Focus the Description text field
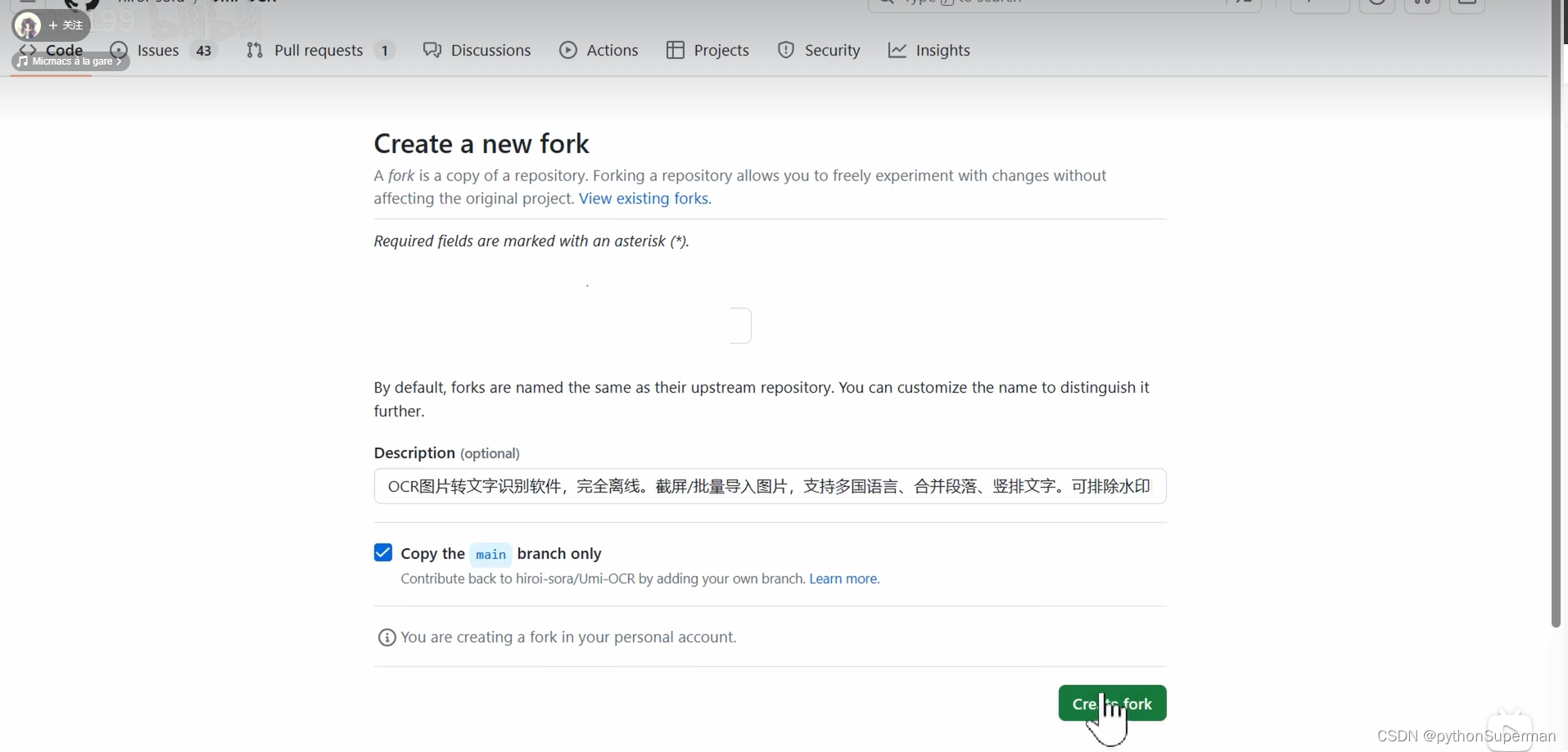The width and height of the screenshot is (1568, 752). point(770,486)
